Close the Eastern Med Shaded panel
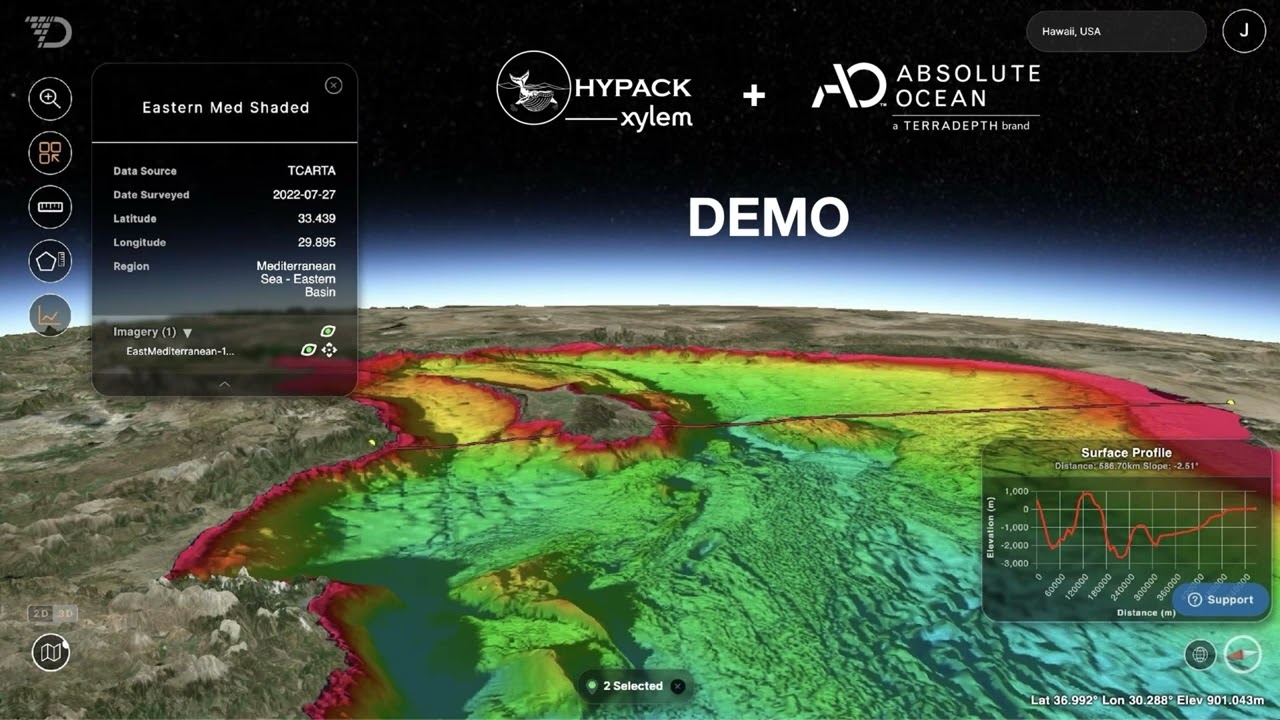The image size is (1280, 720). point(334,86)
